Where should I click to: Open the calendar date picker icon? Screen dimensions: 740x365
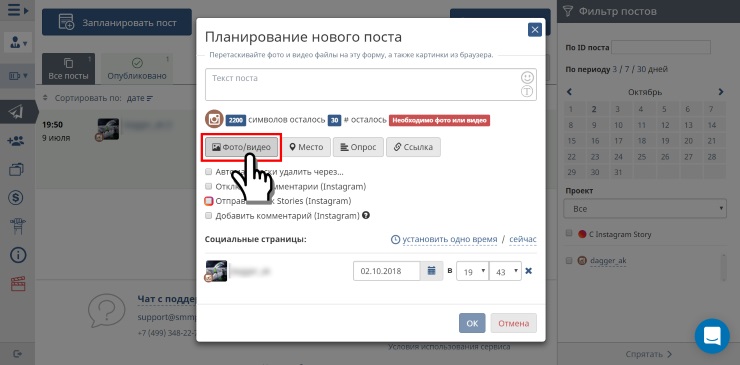[x=431, y=271]
